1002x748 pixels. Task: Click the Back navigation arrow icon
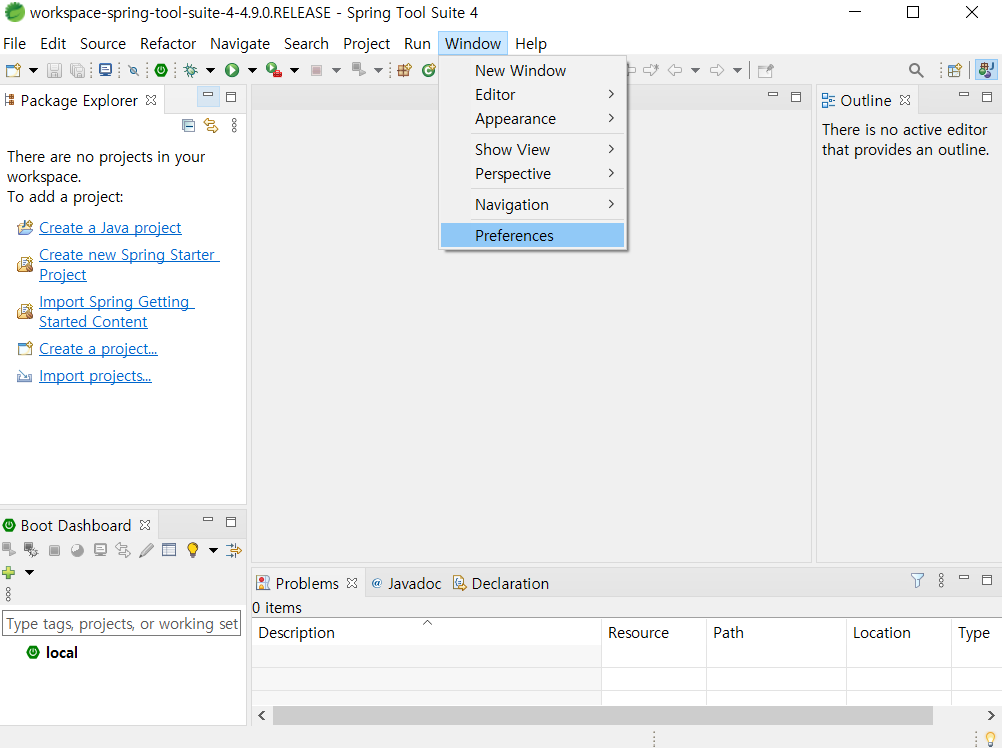coord(675,70)
